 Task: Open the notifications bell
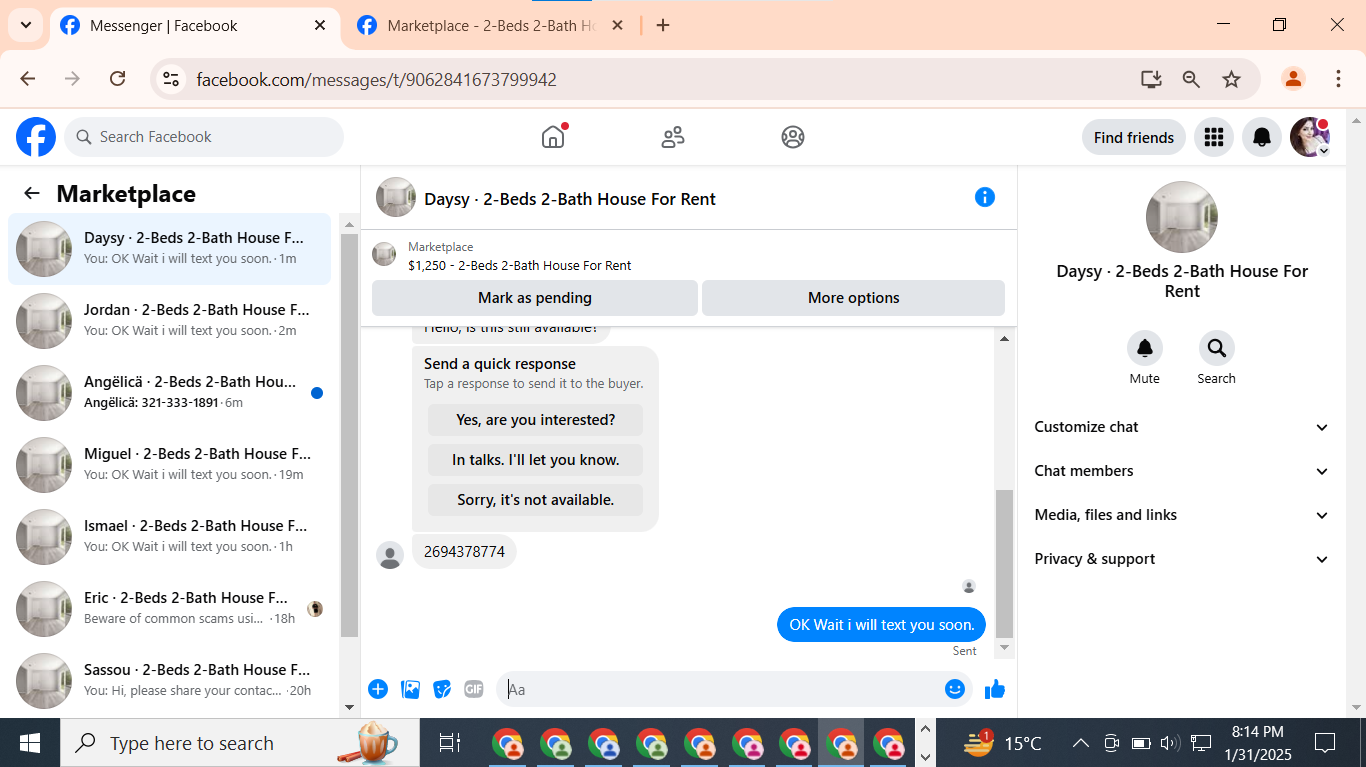tap(1262, 137)
